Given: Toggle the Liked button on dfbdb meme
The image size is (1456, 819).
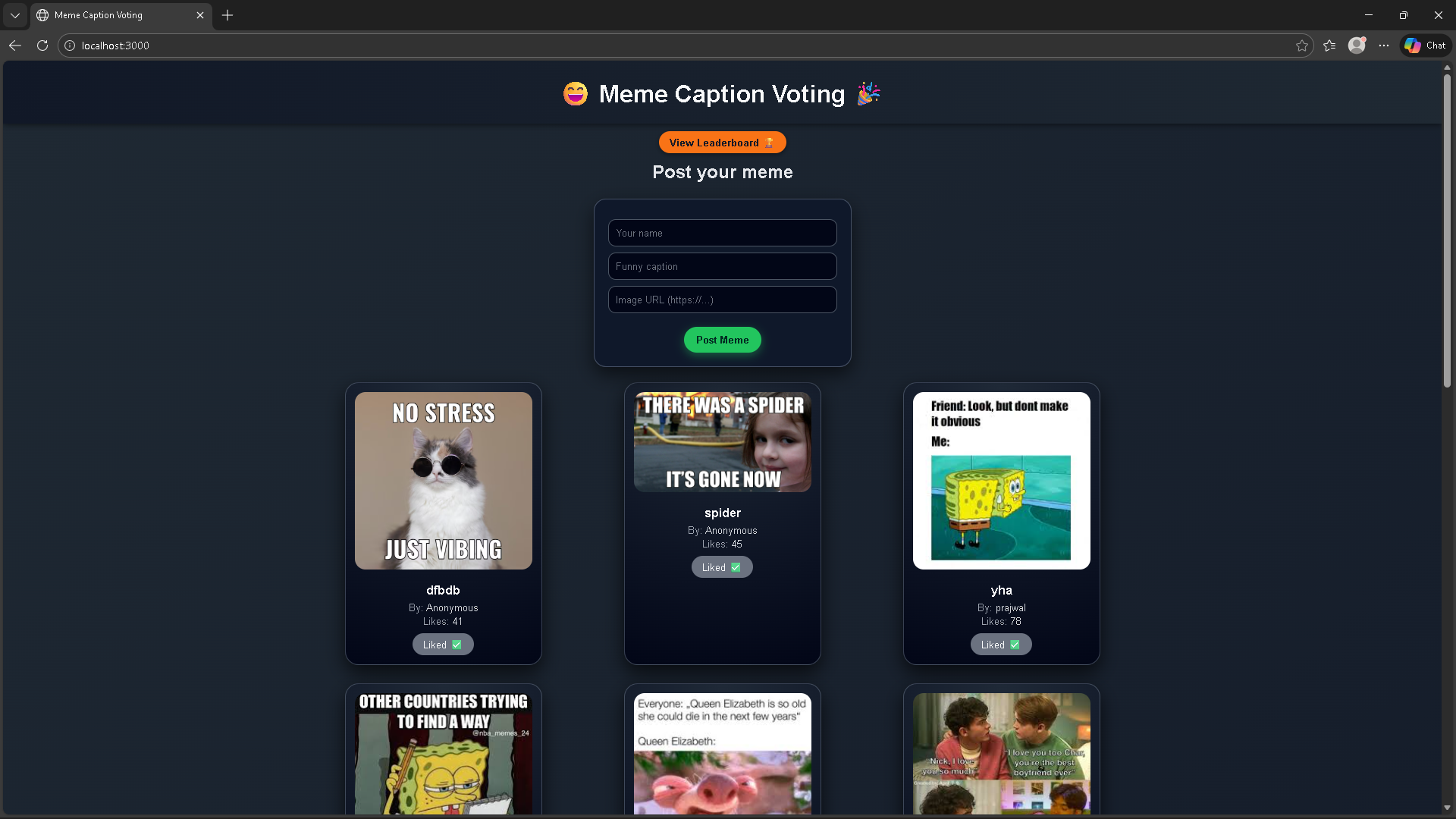Looking at the screenshot, I should point(443,645).
